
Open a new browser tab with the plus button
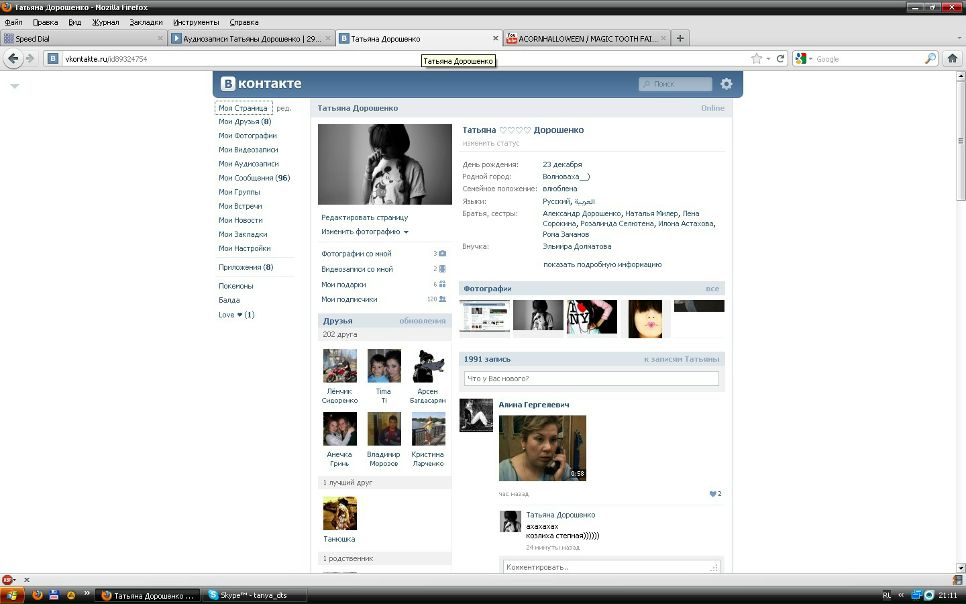point(681,38)
